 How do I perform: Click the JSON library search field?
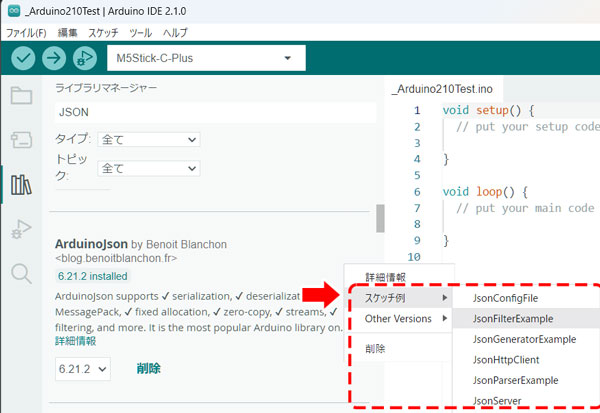pos(215,112)
